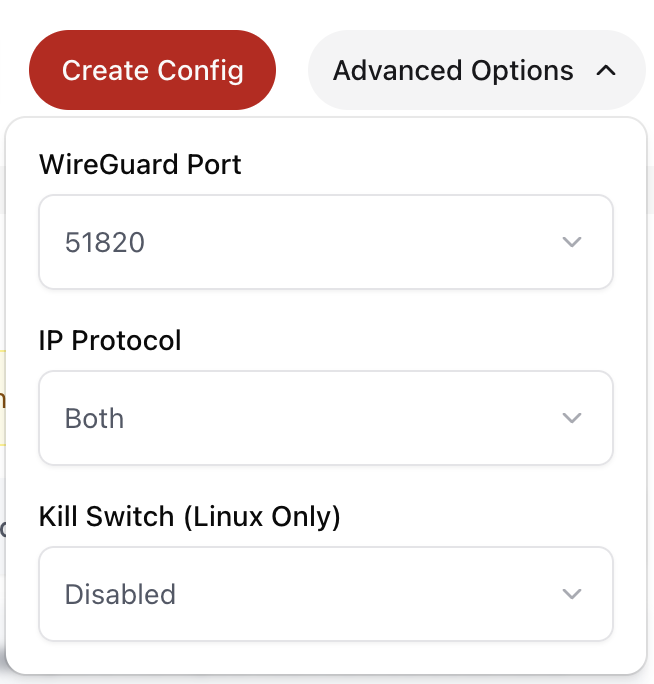
Task: Click the Kill Switch (Linux Only) label
Action: [x=190, y=516]
